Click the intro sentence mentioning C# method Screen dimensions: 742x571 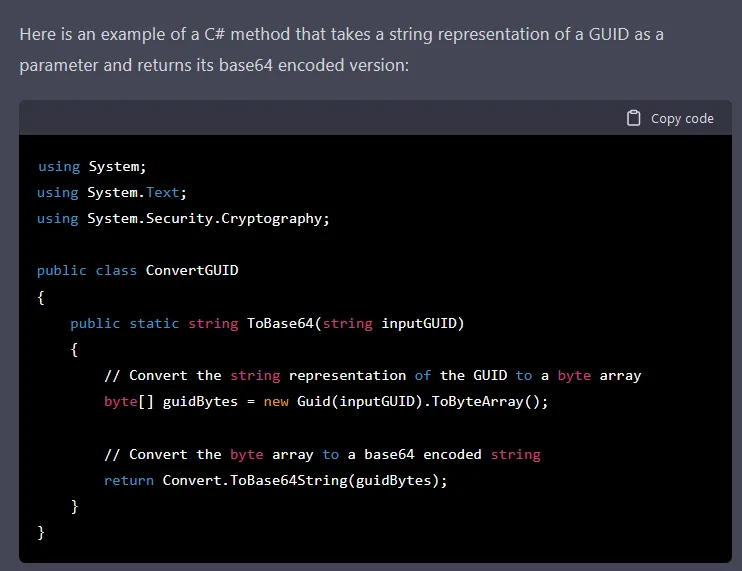pyautogui.click(x=341, y=50)
